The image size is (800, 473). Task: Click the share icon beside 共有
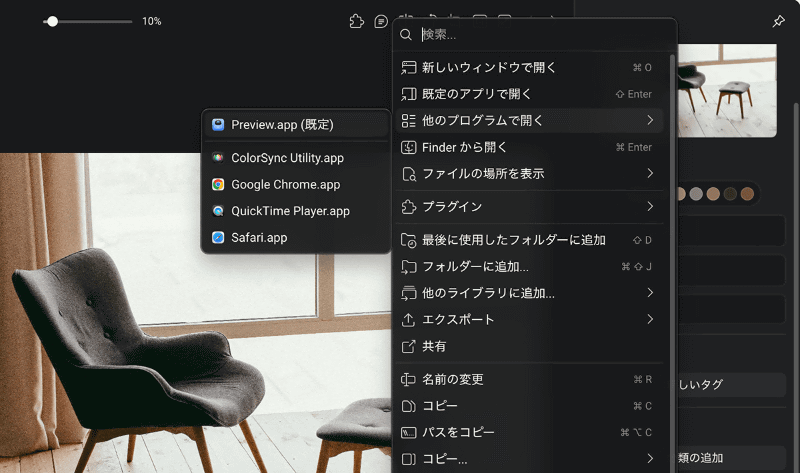409,346
